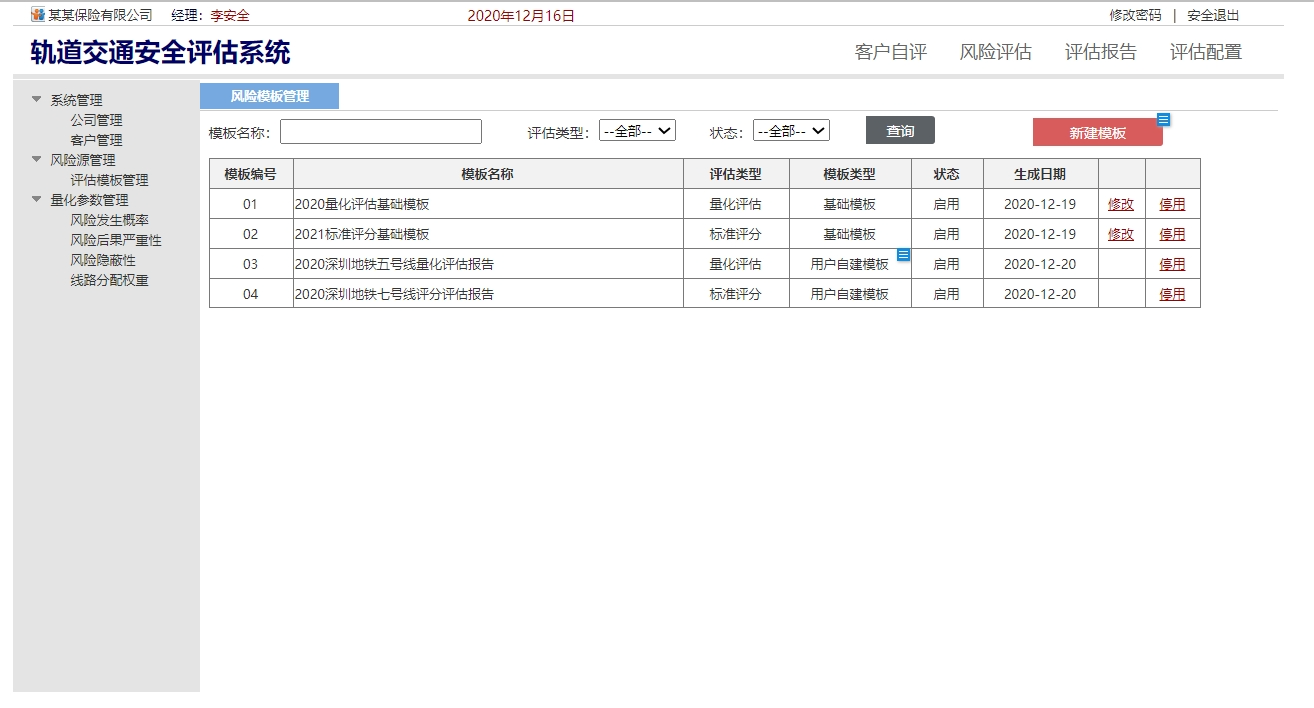
Task: Select 评估模板管理 in the sidebar
Action: tap(109, 180)
